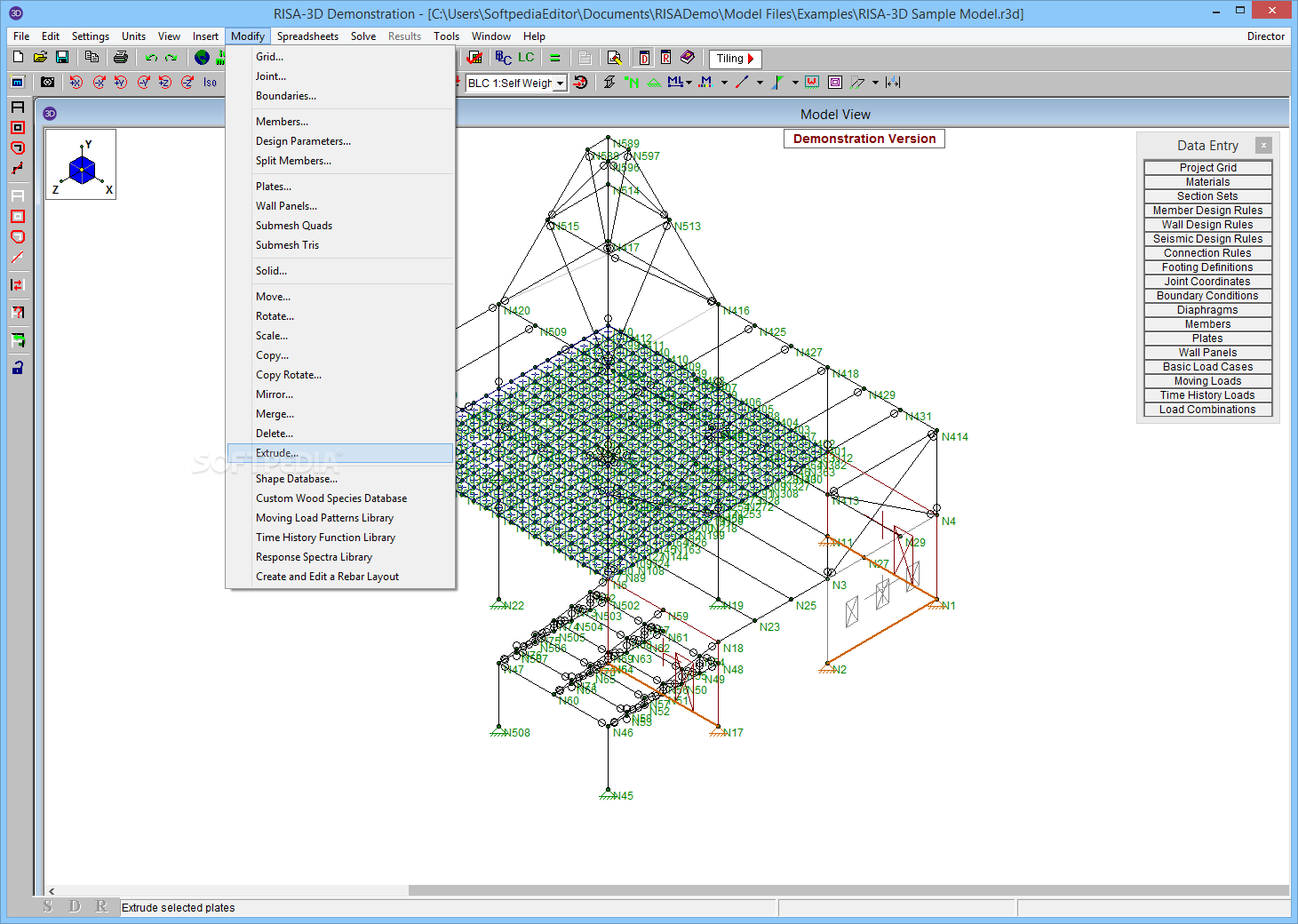Redo action with the green redo arrow

[171, 57]
